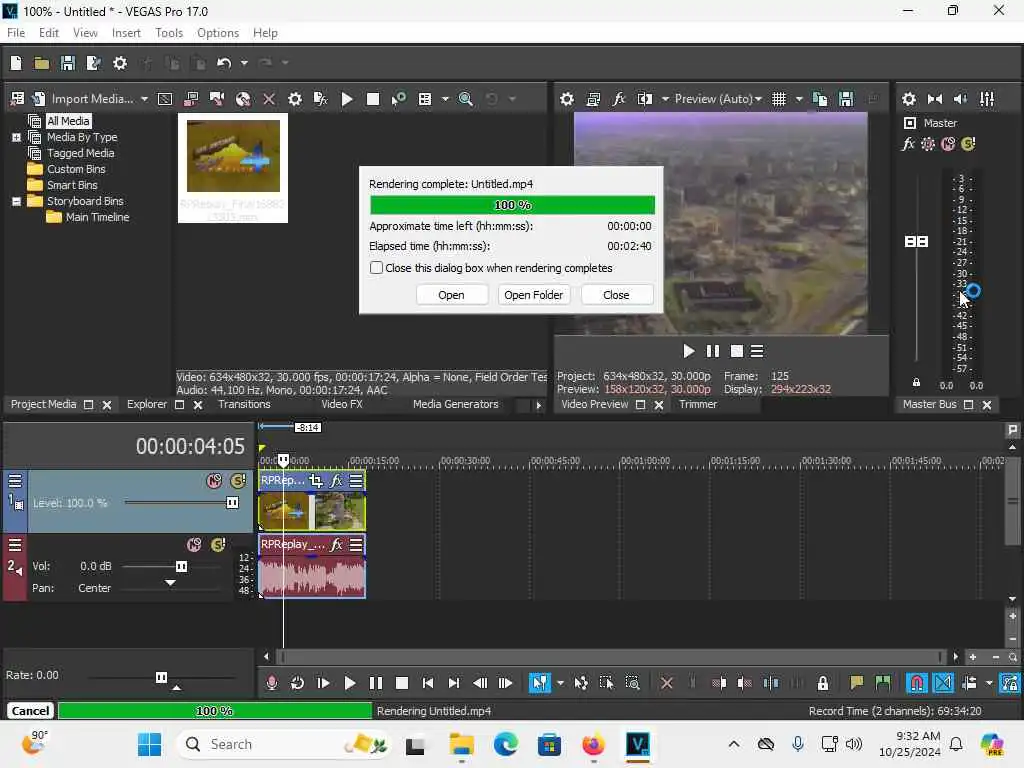Adjust the video track Level slider
Viewport: 1024px width, 768px height.
point(232,502)
